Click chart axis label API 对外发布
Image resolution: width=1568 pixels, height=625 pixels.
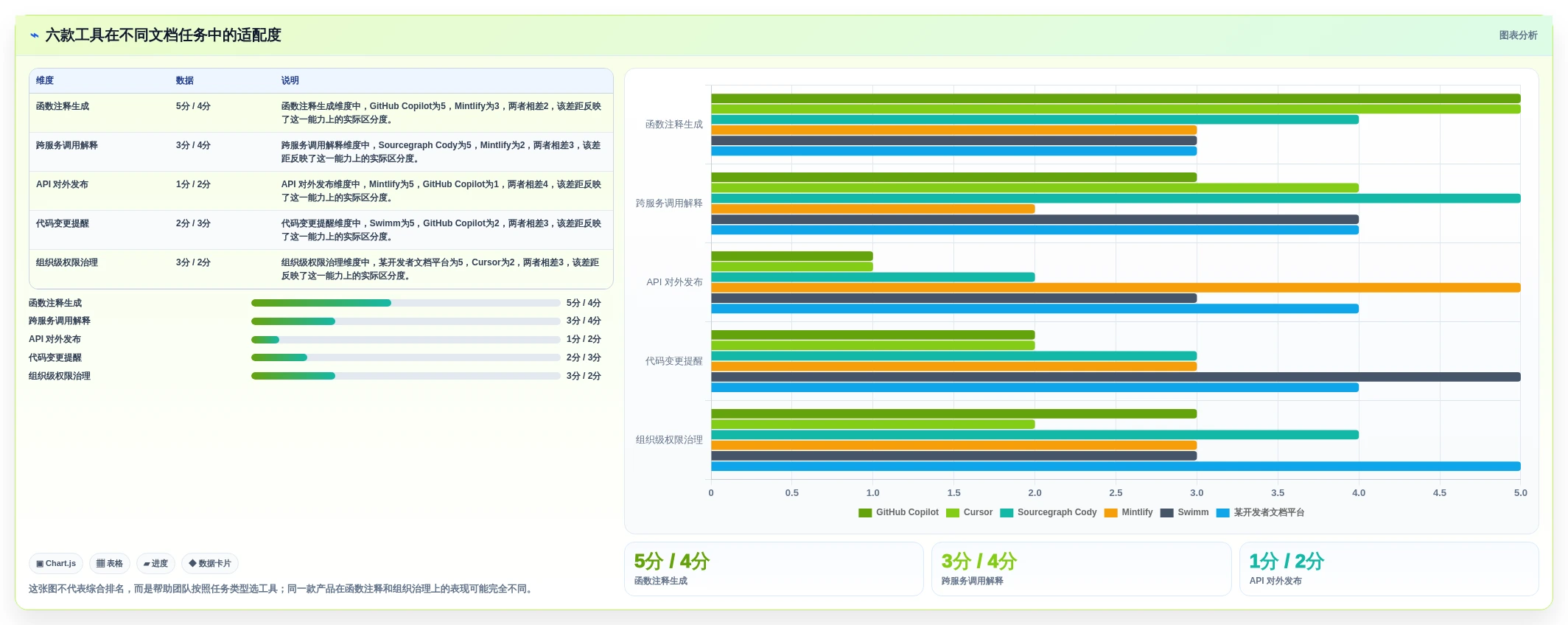tap(674, 282)
